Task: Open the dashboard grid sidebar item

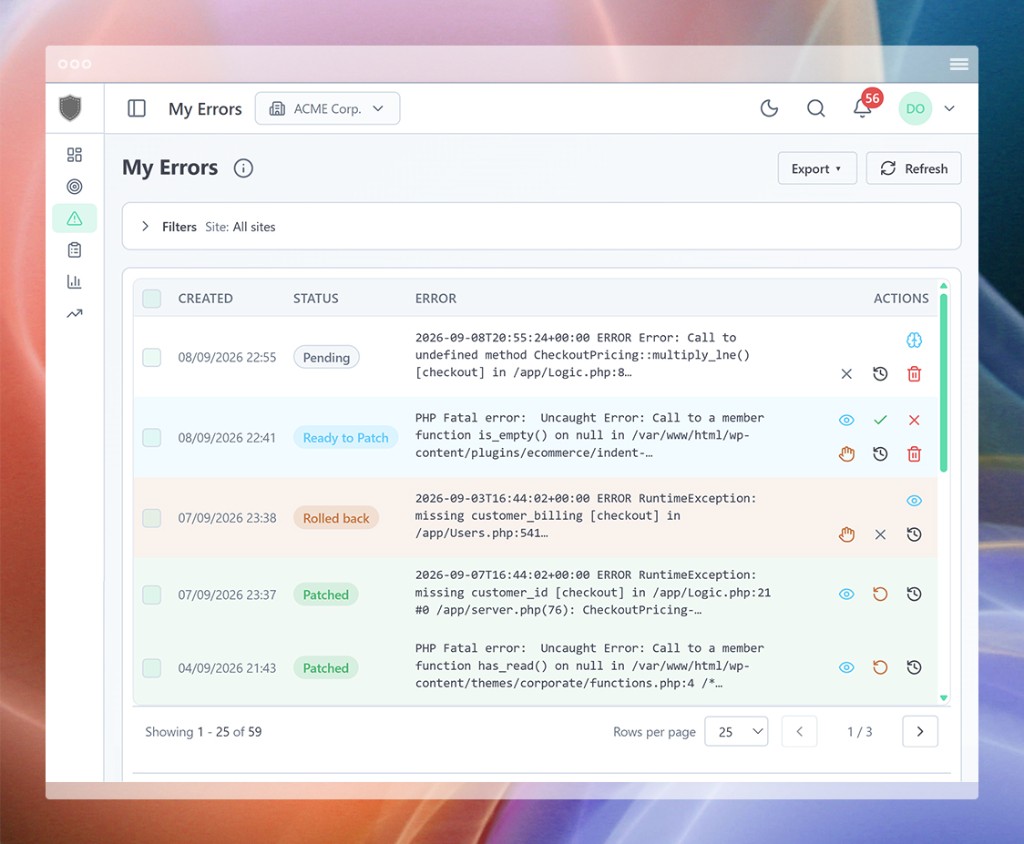Action: pos(74,155)
